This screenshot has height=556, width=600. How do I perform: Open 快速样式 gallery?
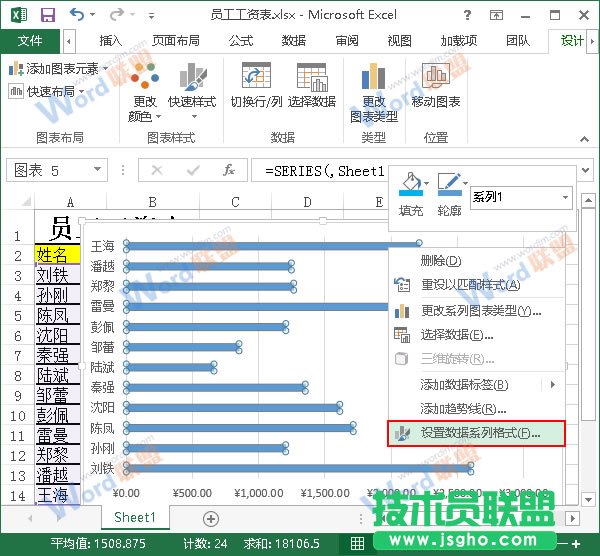tap(192, 92)
